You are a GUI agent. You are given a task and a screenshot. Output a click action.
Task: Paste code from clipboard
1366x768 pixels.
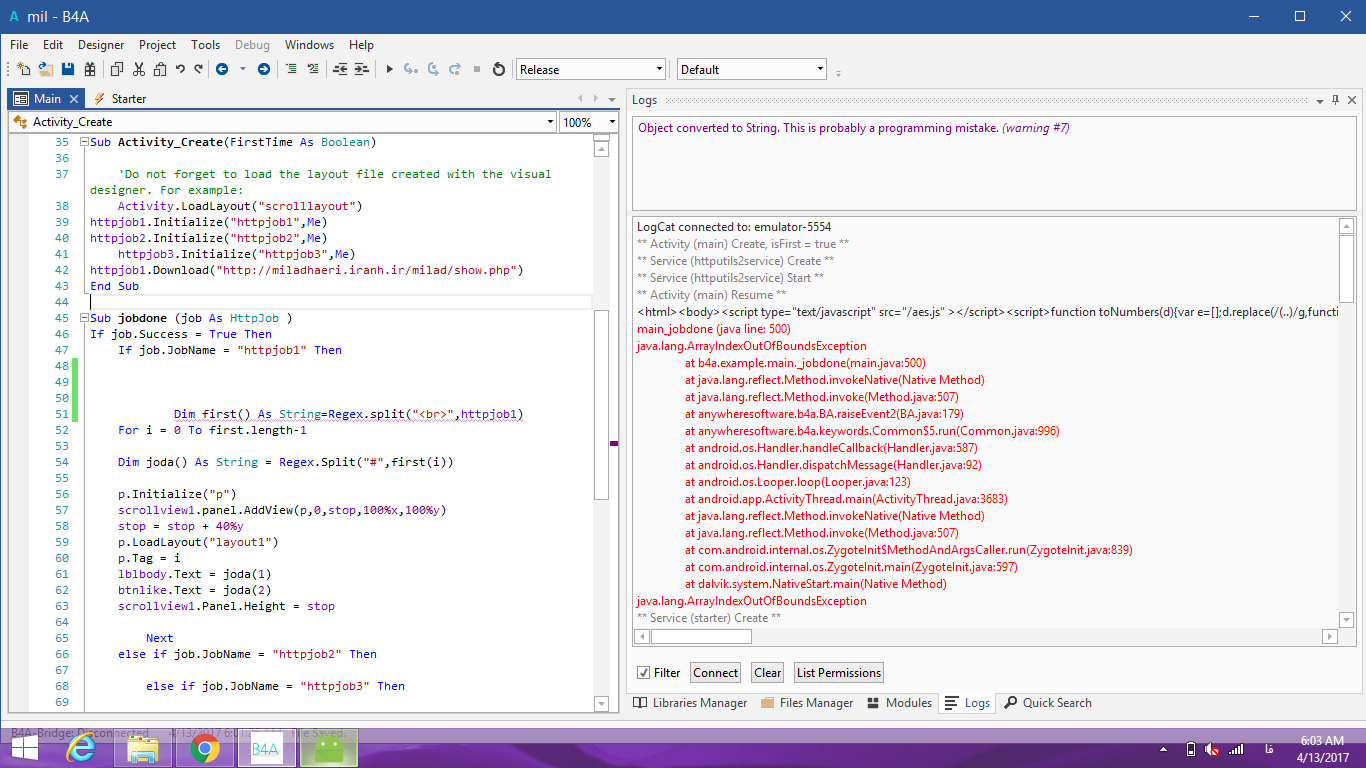pos(160,69)
